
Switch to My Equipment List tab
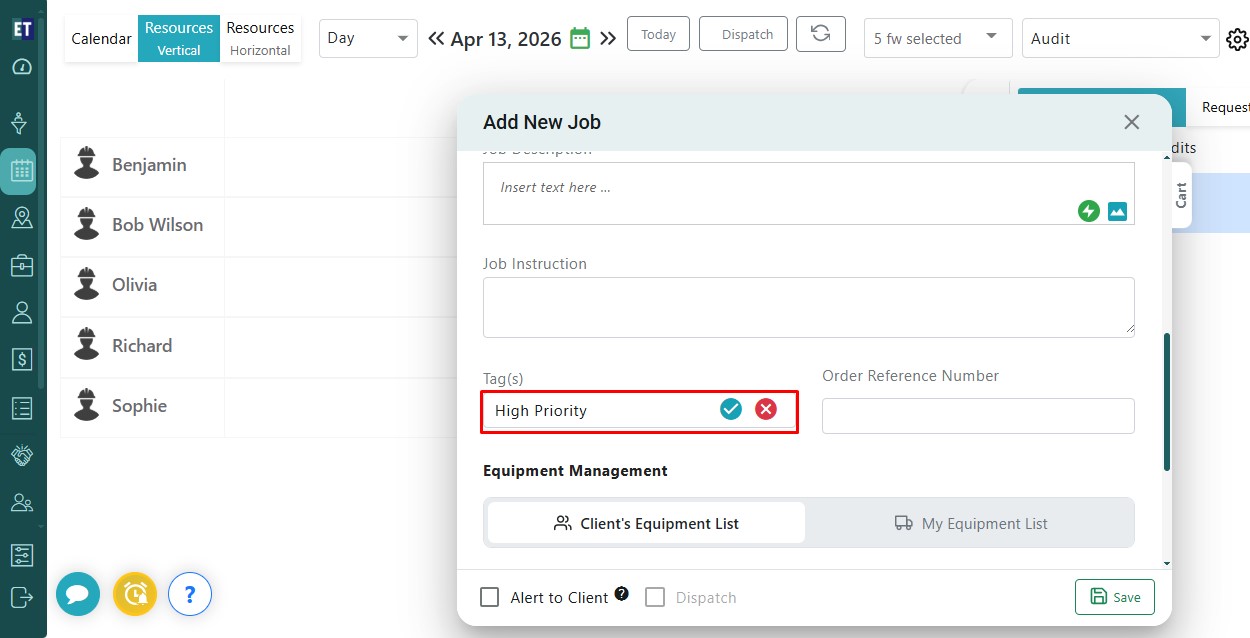[970, 523]
